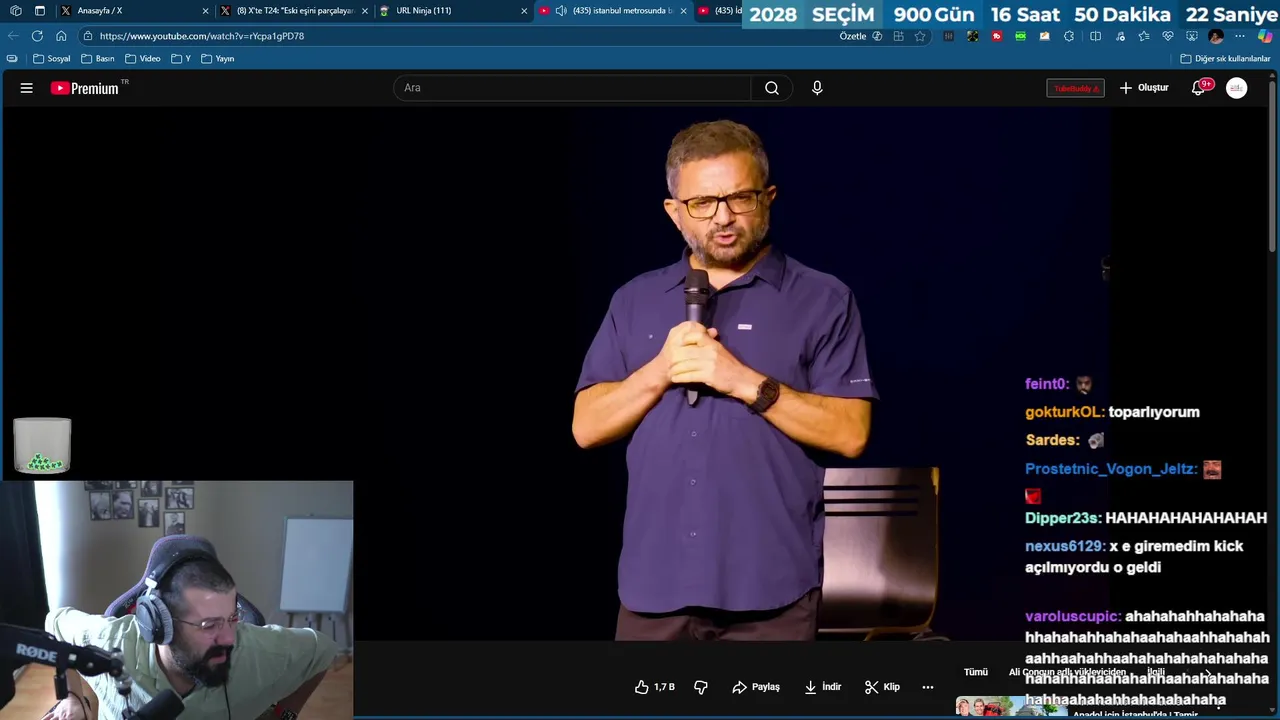Click the browser address bar URL
The image size is (1280, 720).
tap(202, 36)
